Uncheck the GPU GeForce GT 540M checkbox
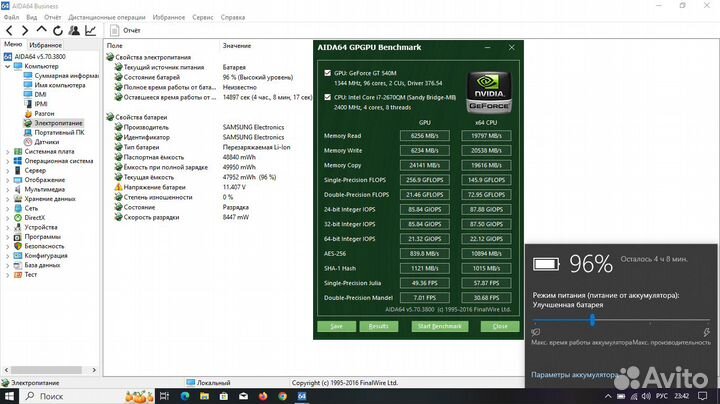 tap(327, 73)
